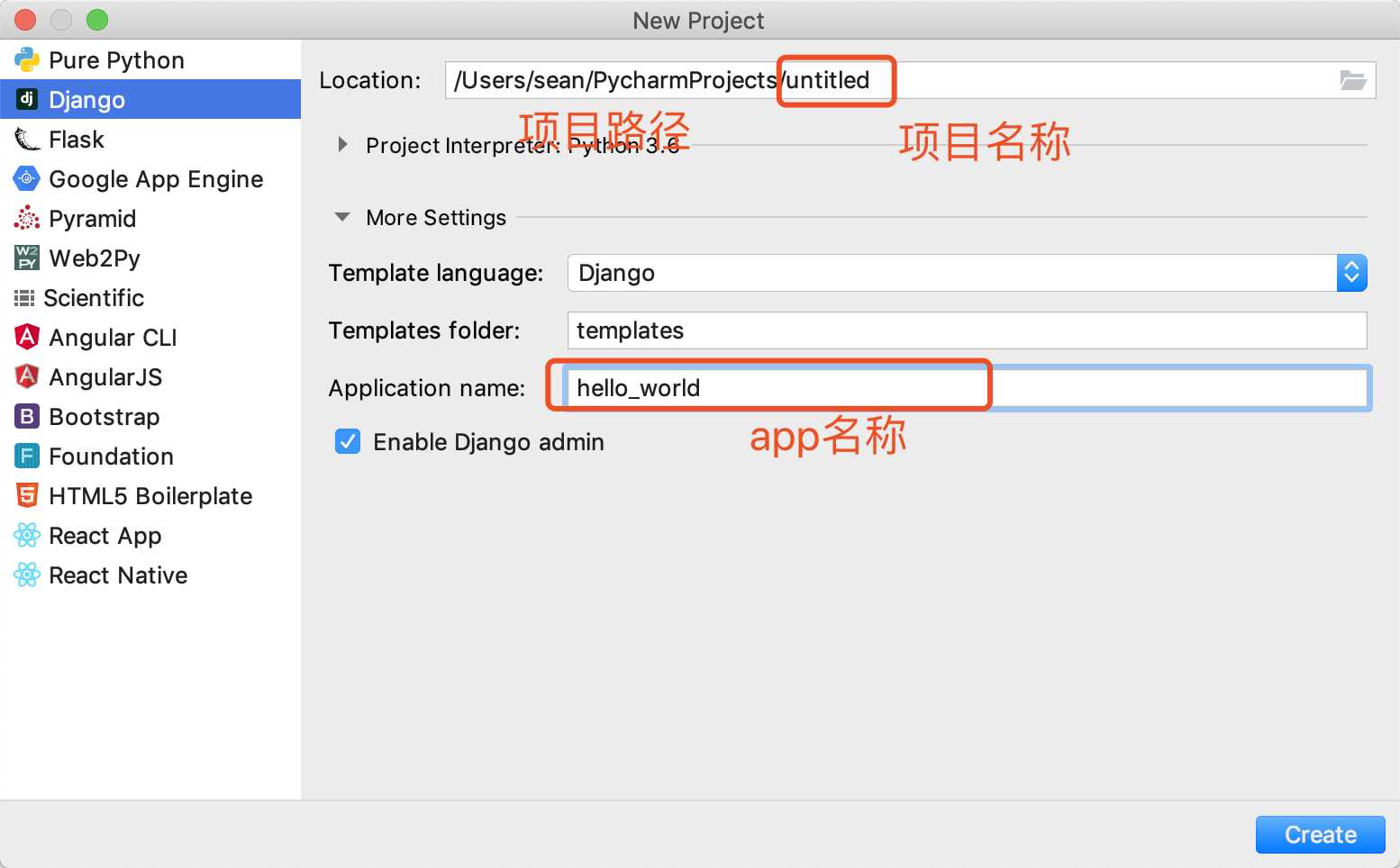Choose Google App Engine project type
The height and width of the screenshot is (868, 1400).
(x=150, y=178)
